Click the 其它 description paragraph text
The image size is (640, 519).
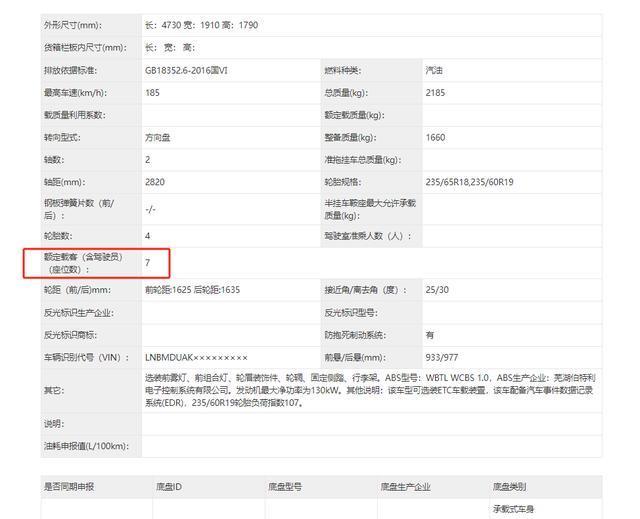pos(370,390)
